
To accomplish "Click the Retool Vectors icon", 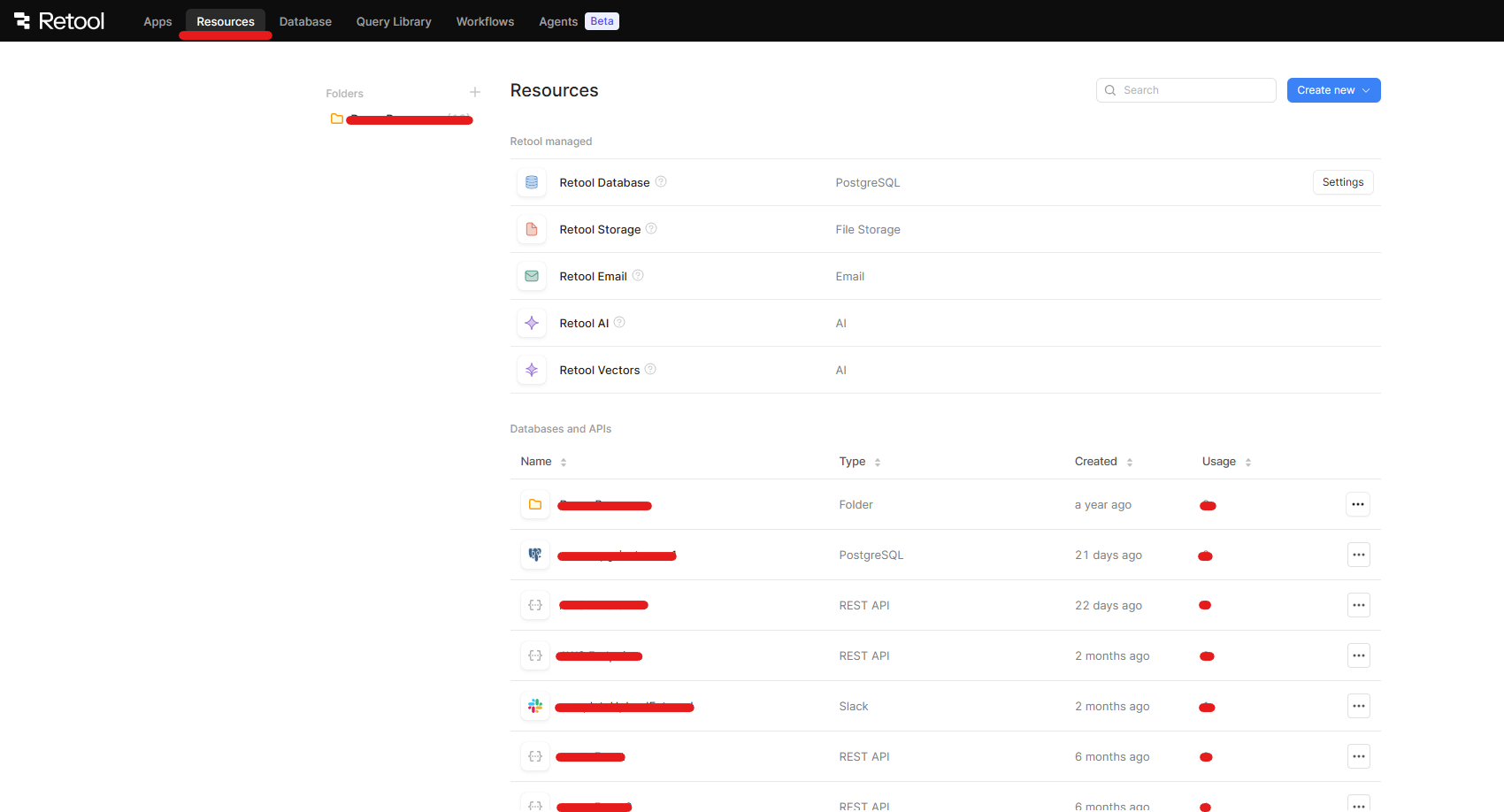I will point(532,370).
